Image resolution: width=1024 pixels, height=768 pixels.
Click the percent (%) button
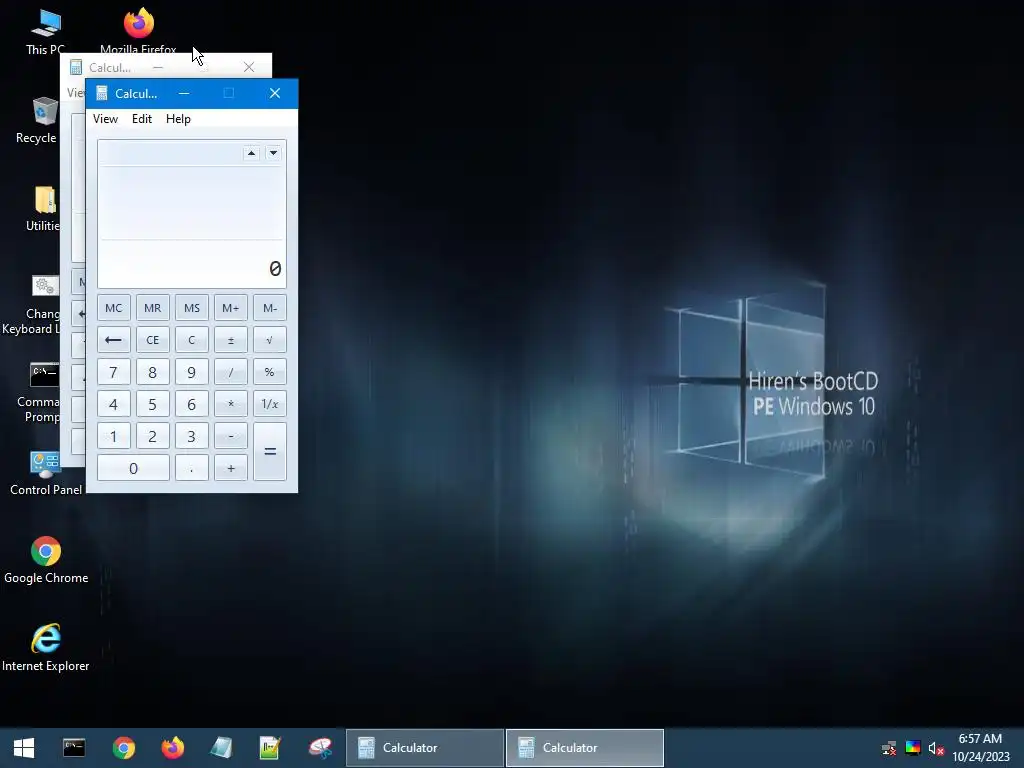click(x=270, y=372)
